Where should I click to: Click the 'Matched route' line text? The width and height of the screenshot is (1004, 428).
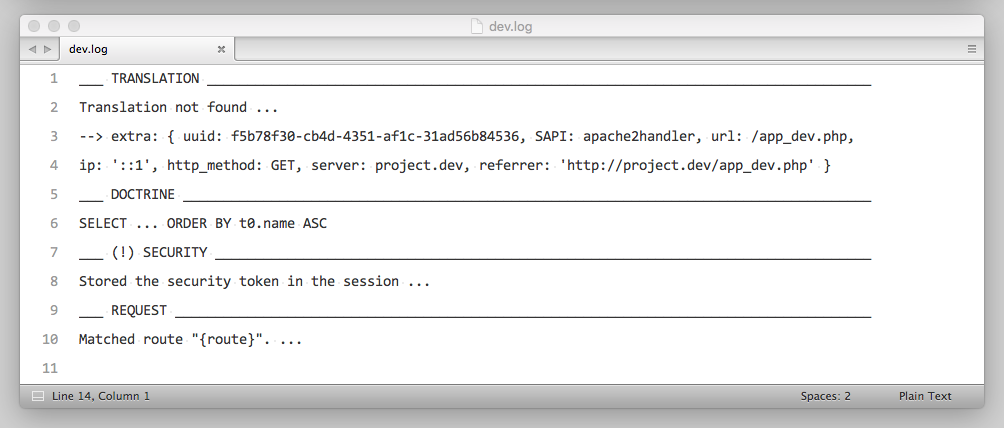coord(190,339)
